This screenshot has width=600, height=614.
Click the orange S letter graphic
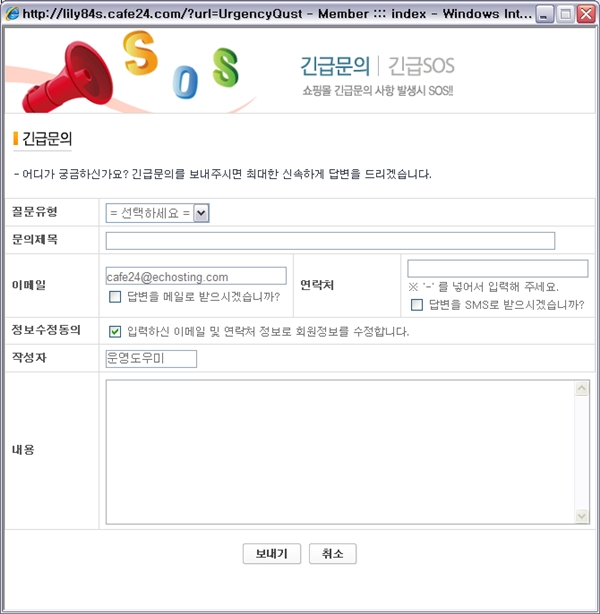[141, 53]
